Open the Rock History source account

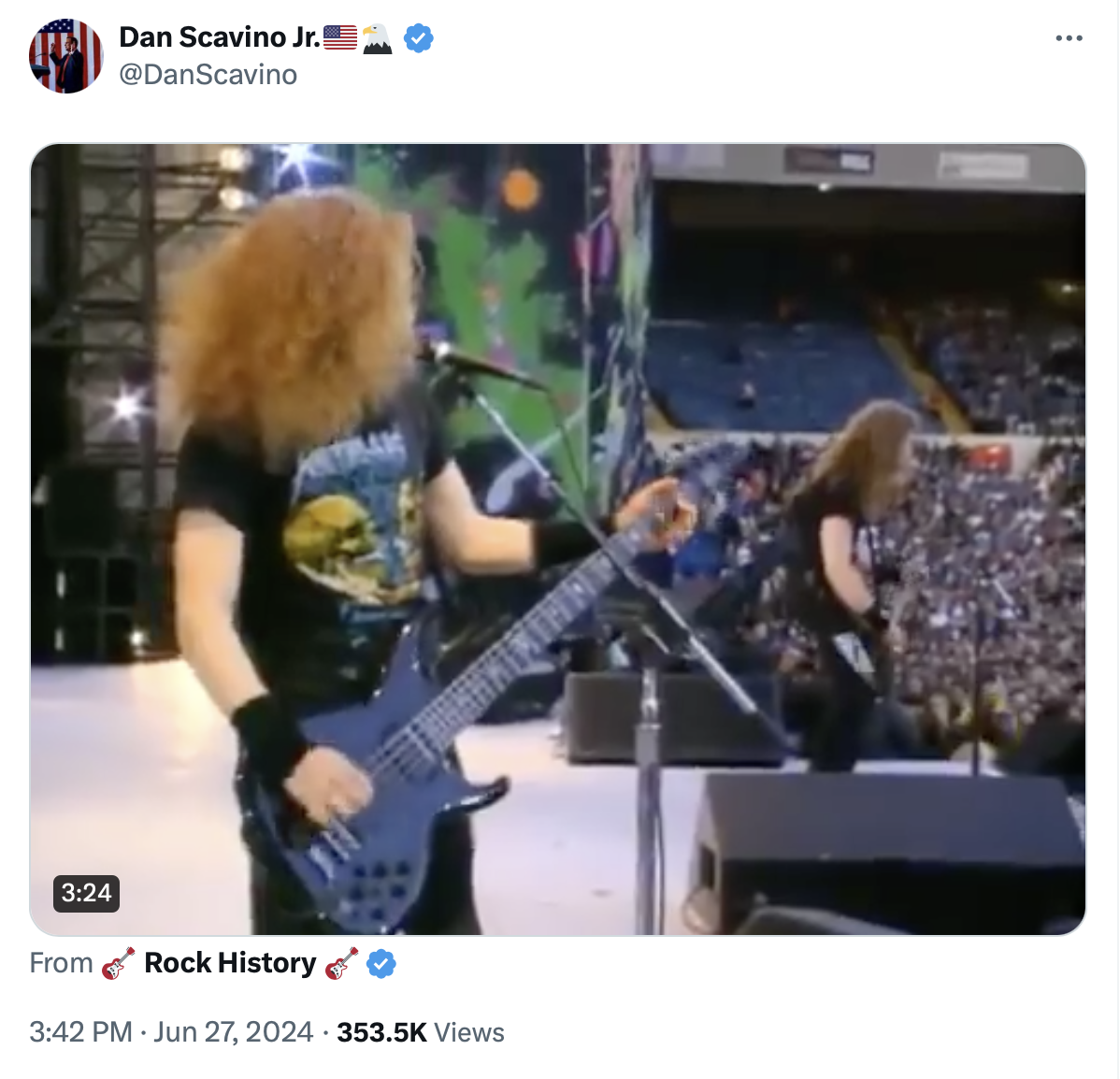pos(230,963)
